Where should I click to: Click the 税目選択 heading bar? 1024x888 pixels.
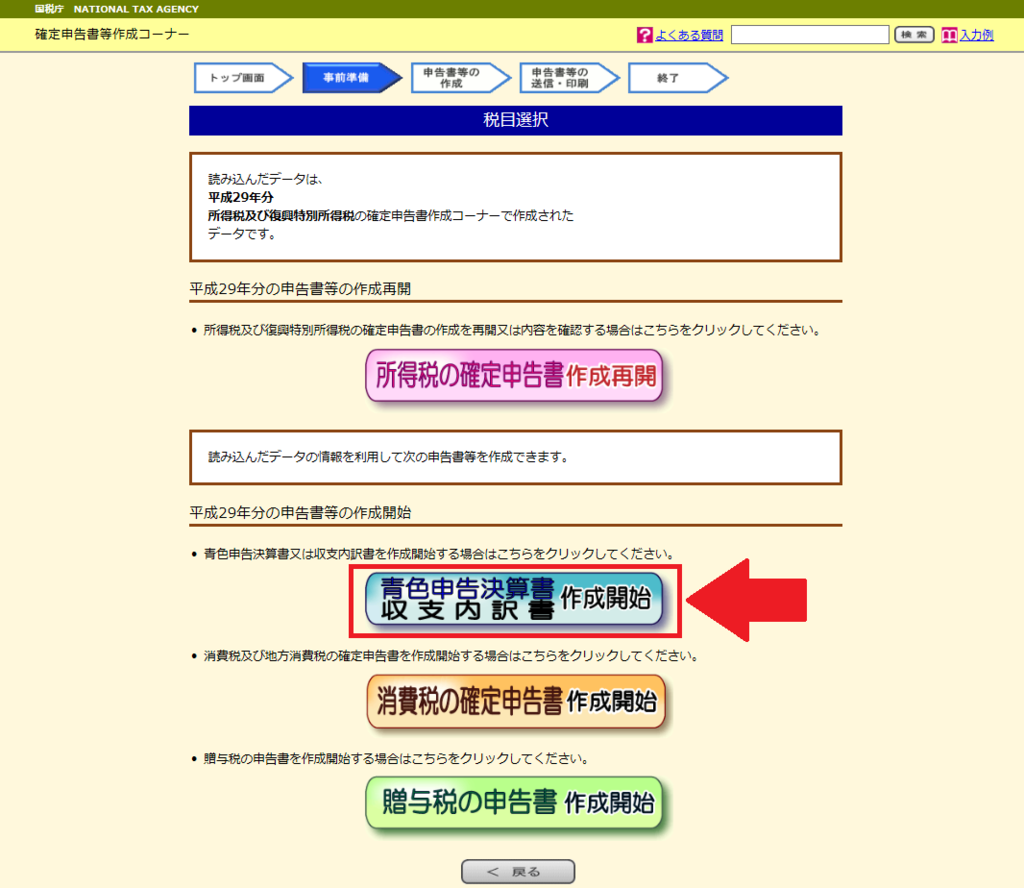515,121
